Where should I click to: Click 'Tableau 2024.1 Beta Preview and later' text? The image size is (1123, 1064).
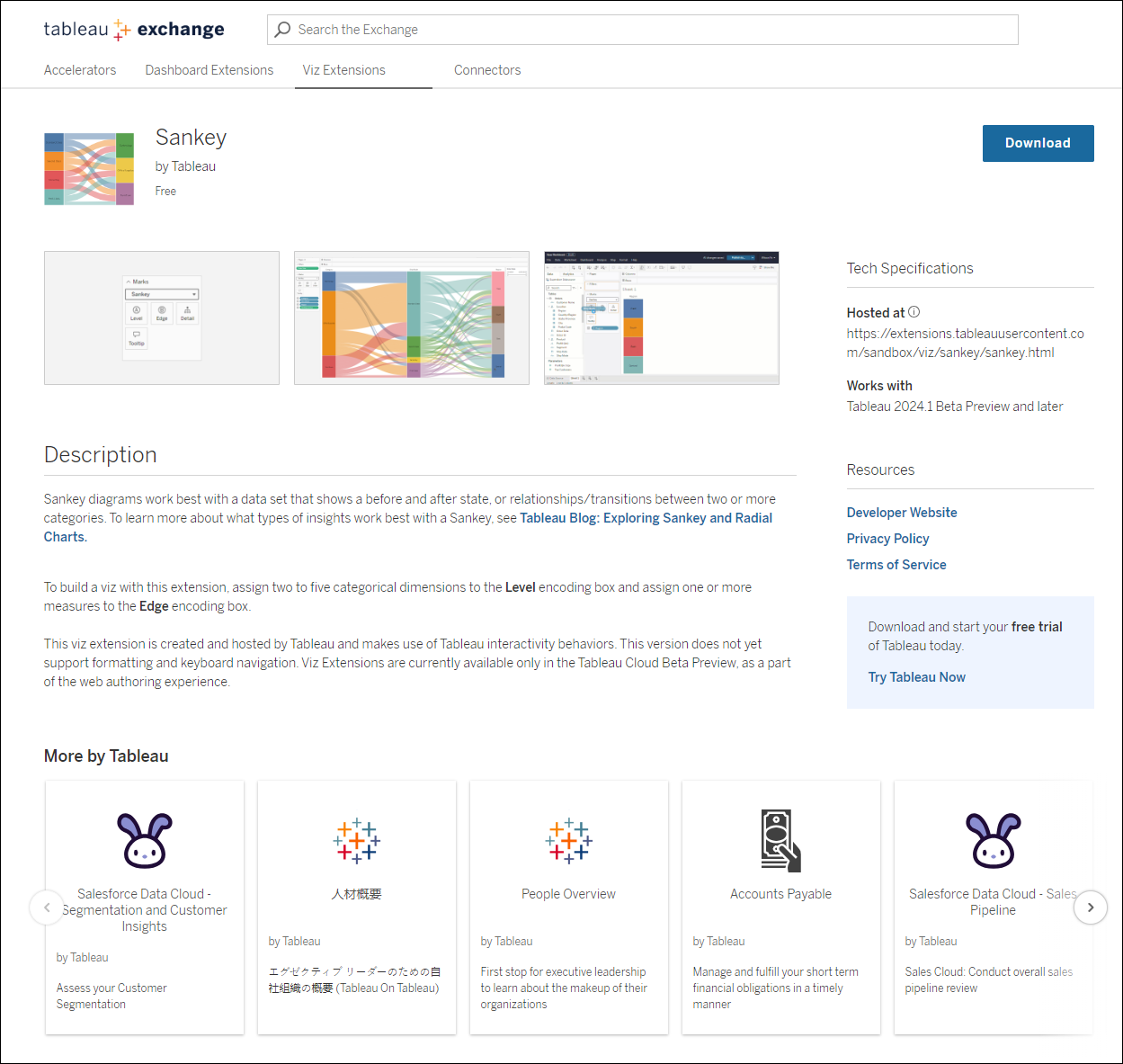955,407
